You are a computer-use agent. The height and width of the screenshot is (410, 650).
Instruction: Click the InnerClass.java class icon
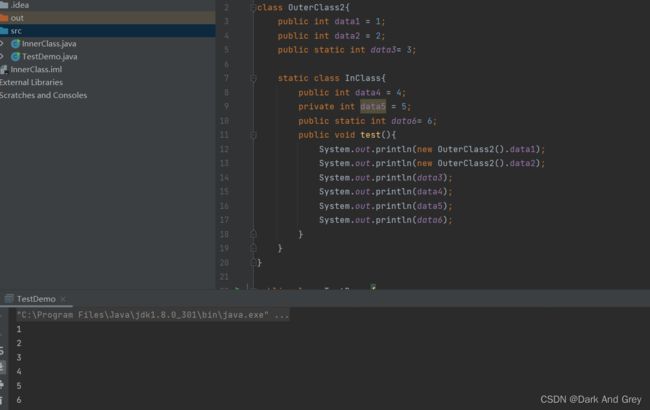point(16,44)
